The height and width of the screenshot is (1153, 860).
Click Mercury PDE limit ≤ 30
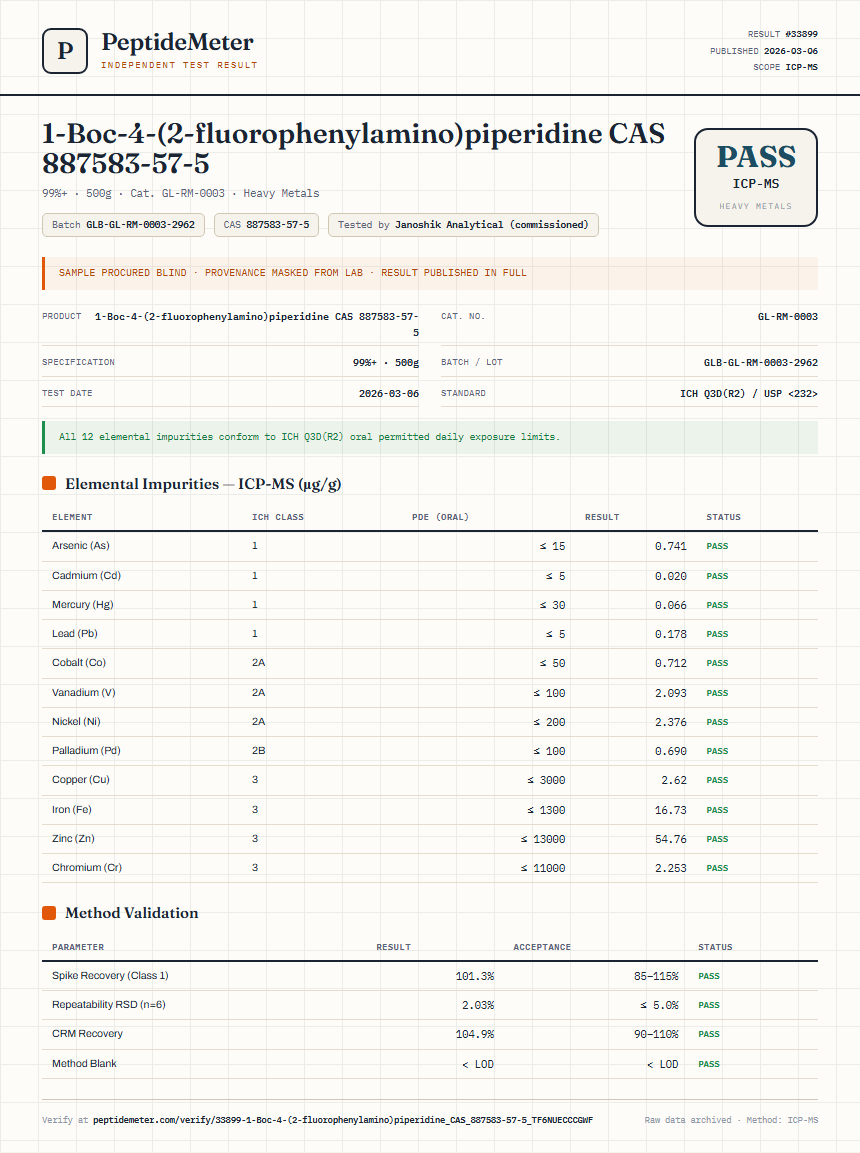click(x=552, y=605)
